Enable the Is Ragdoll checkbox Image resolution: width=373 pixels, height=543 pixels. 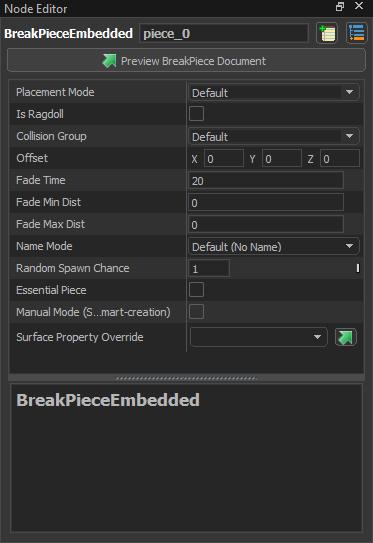(x=196, y=114)
